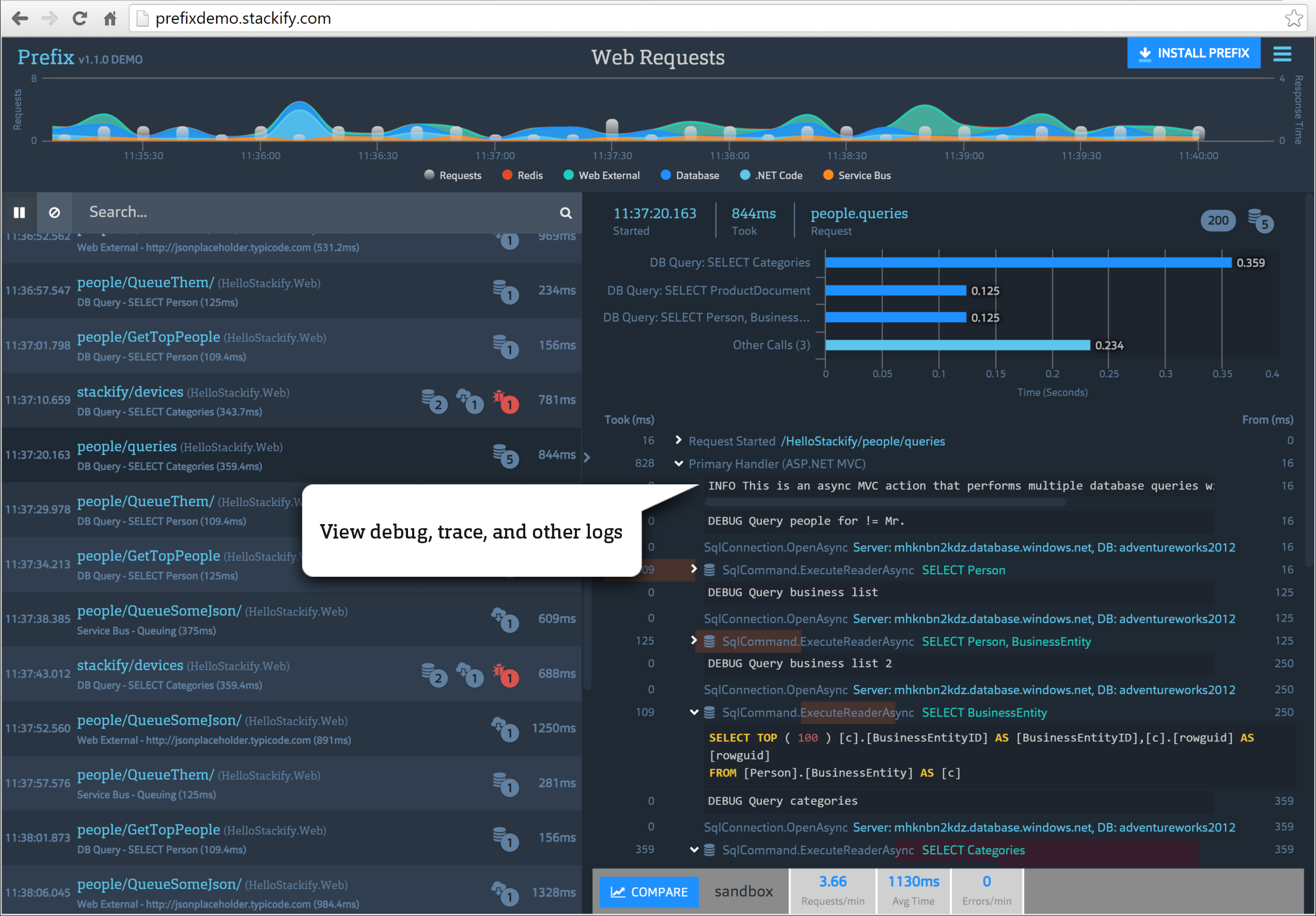
Task: Click the INSTALL PREFIX button
Action: pos(1194,53)
